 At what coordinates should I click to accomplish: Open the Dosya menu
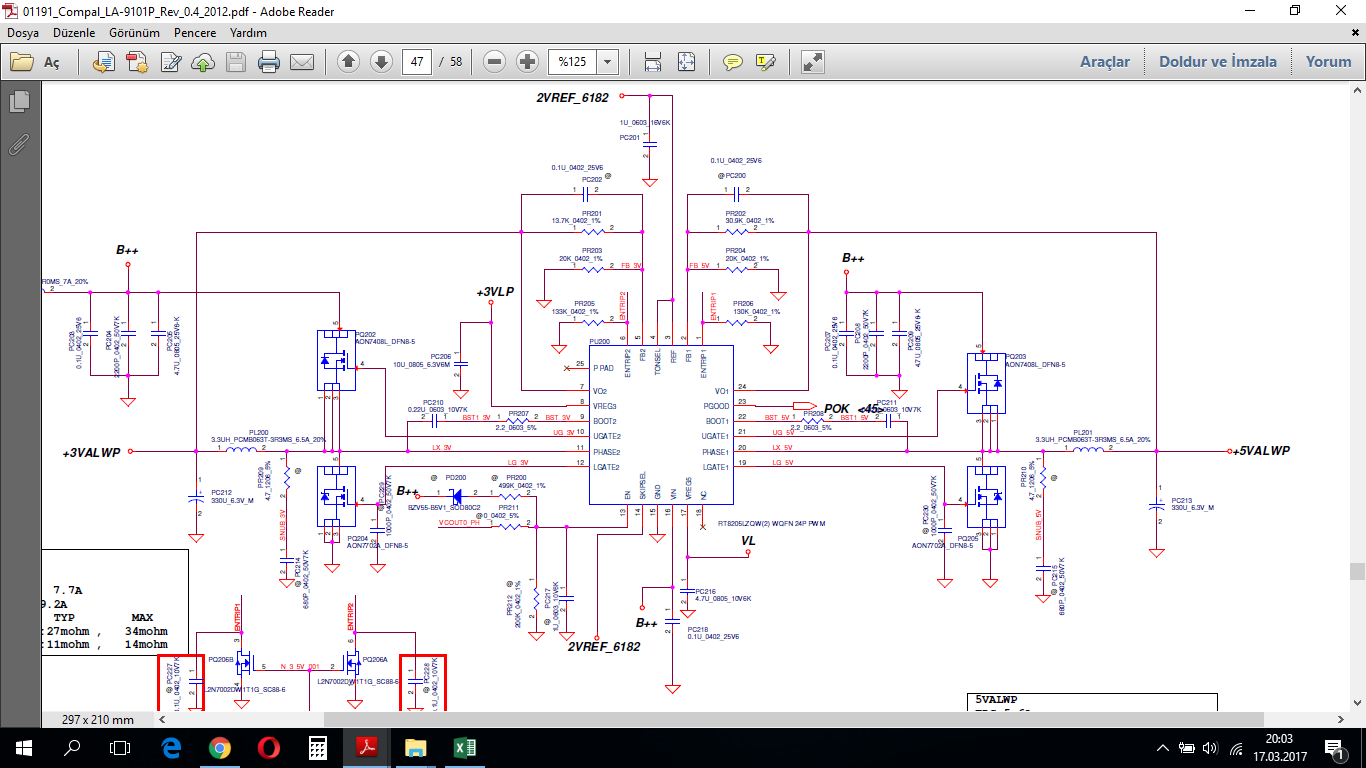[x=23, y=33]
